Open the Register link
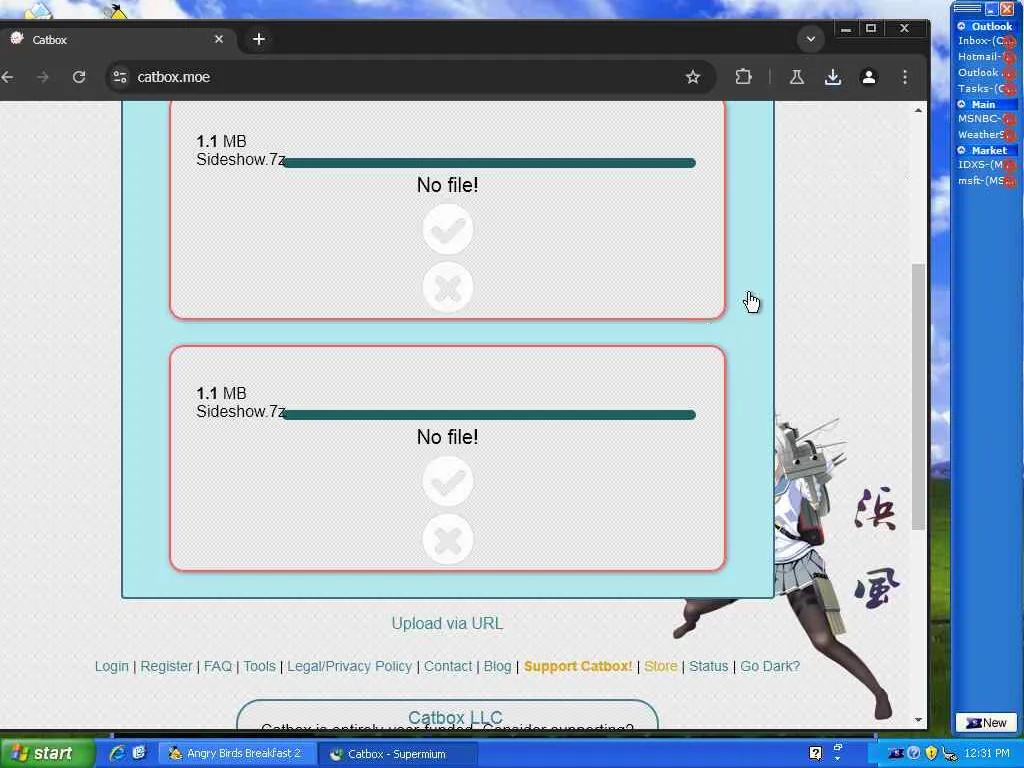Viewport: 1024px width, 768px height. tap(167, 666)
